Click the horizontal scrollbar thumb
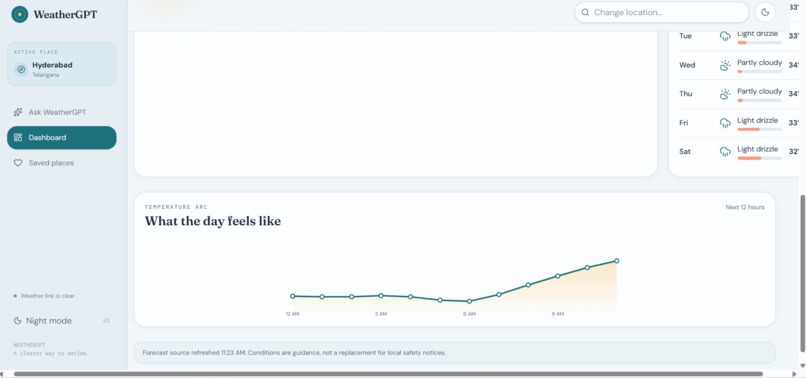 (388, 374)
